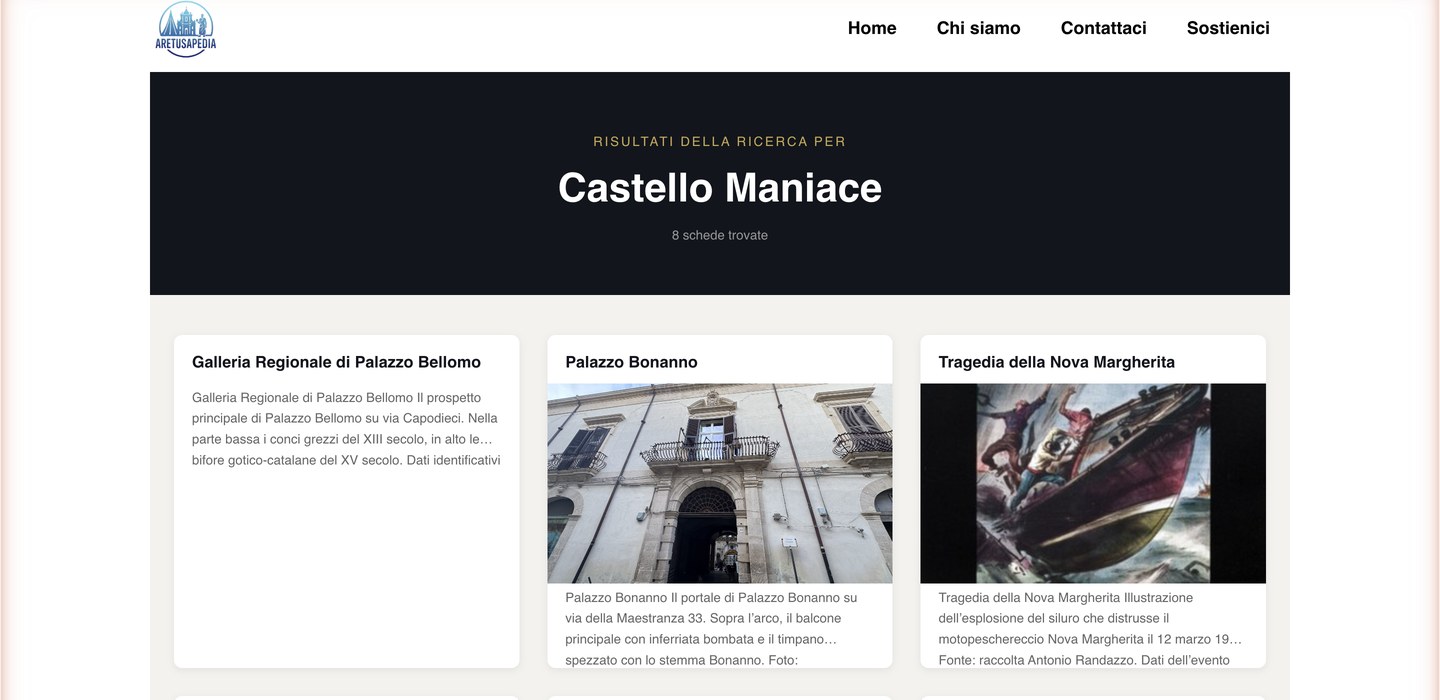Click the Nova Margherita explosion illustration
The image size is (1440, 700).
click(1092, 482)
